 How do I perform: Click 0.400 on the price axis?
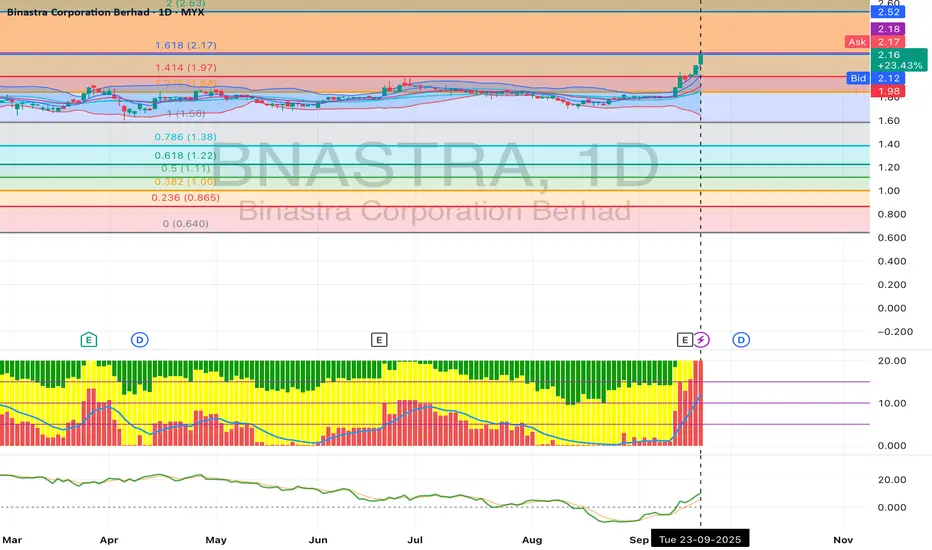tap(892, 261)
